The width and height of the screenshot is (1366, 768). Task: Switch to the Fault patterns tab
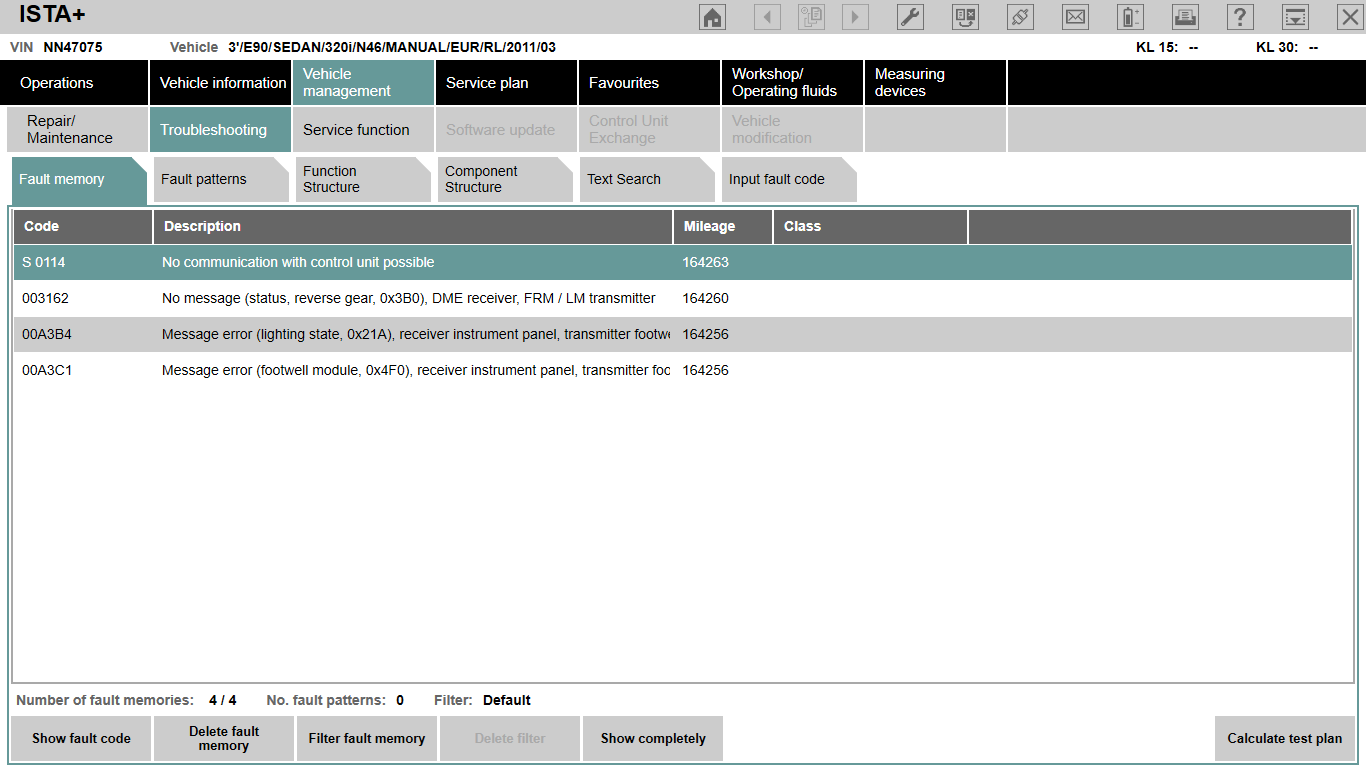(x=221, y=180)
